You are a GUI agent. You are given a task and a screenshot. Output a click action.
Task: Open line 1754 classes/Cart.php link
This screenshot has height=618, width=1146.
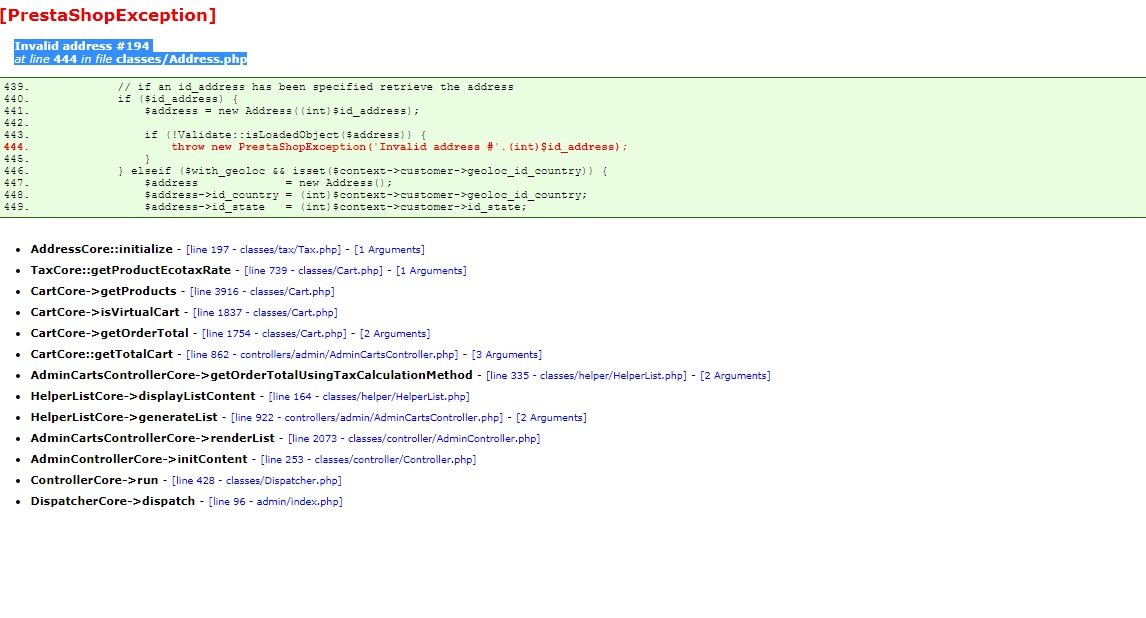pos(274,334)
